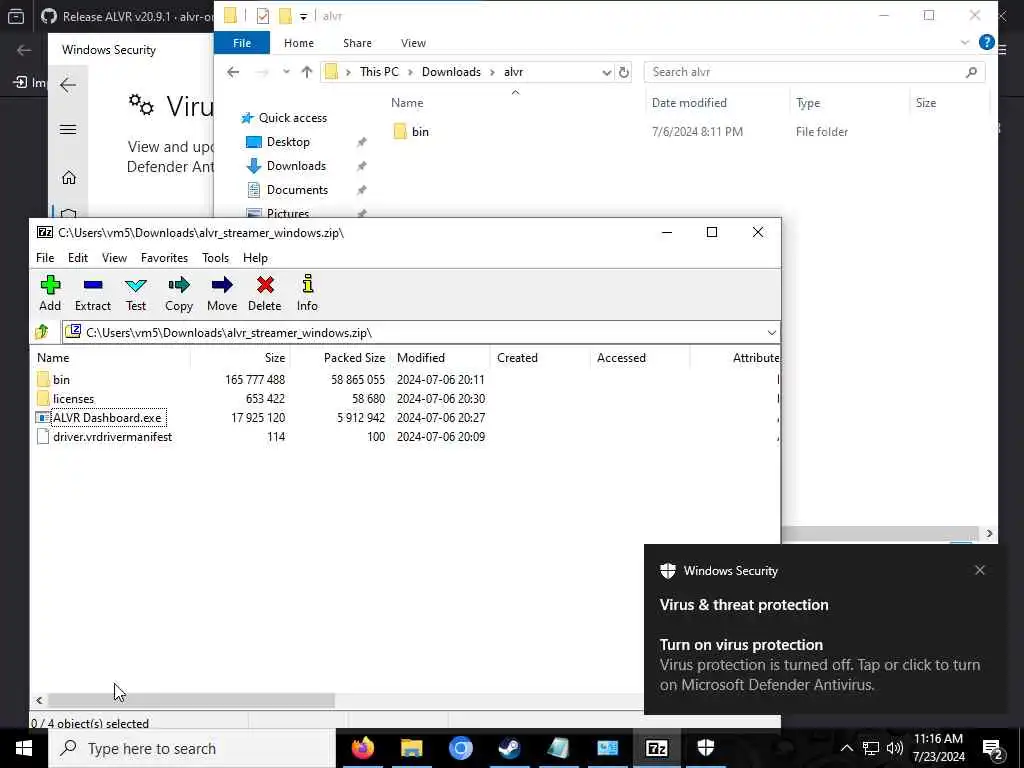Click the red Delete icon in 7-Zip
Image resolution: width=1024 pixels, height=768 pixels.
pos(264,293)
